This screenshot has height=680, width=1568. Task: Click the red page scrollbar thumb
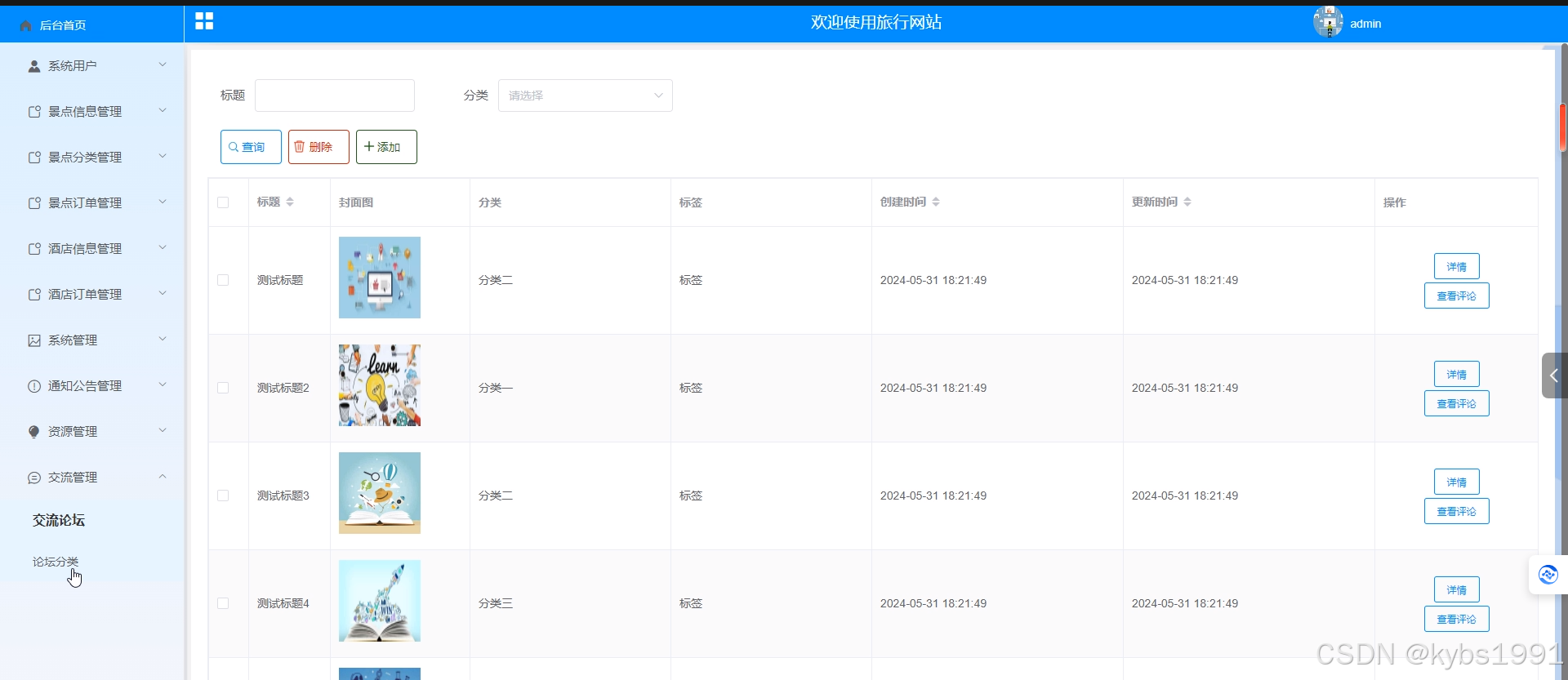click(x=1563, y=127)
